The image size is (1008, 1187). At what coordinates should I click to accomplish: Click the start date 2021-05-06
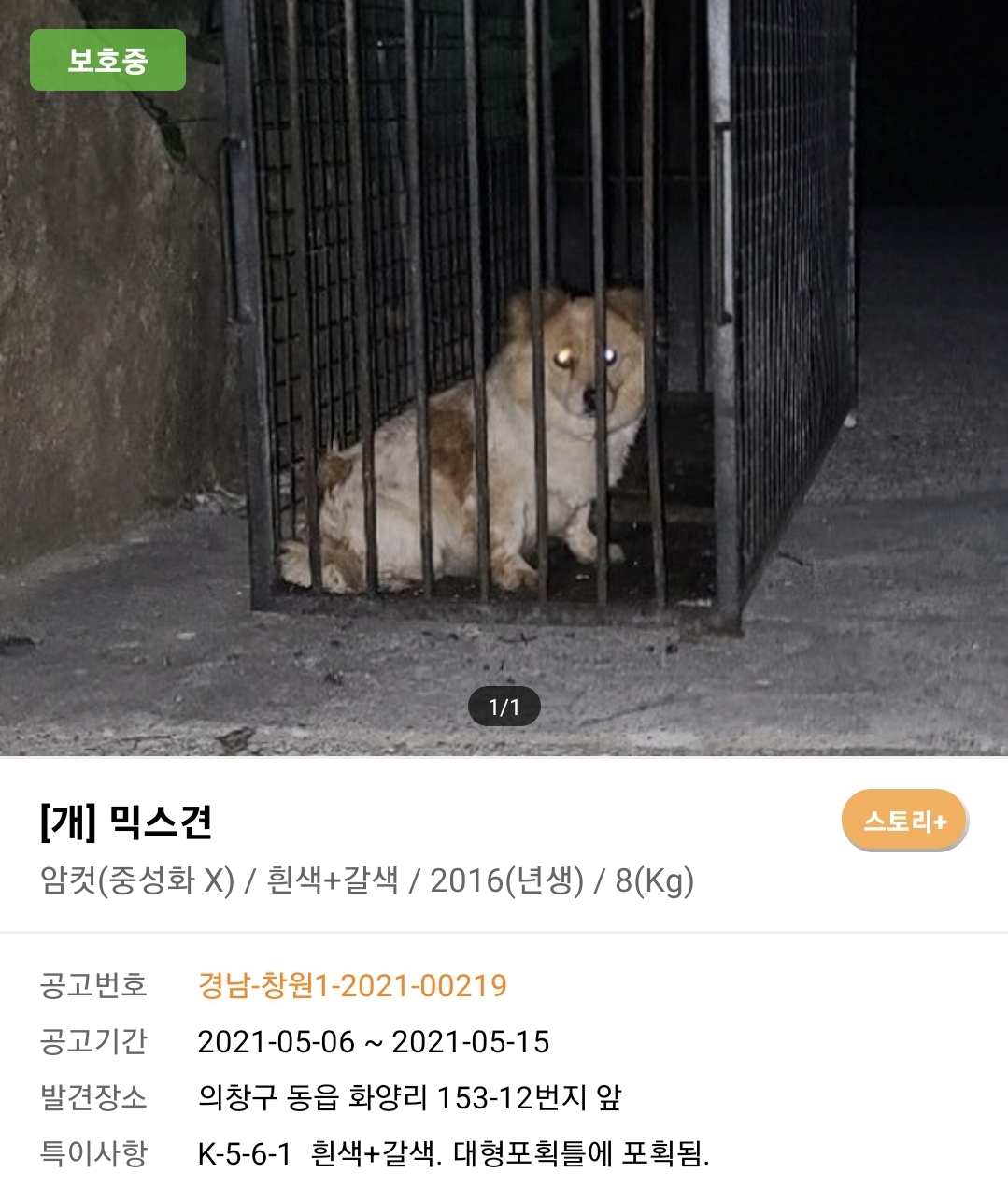pos(277,1041)
